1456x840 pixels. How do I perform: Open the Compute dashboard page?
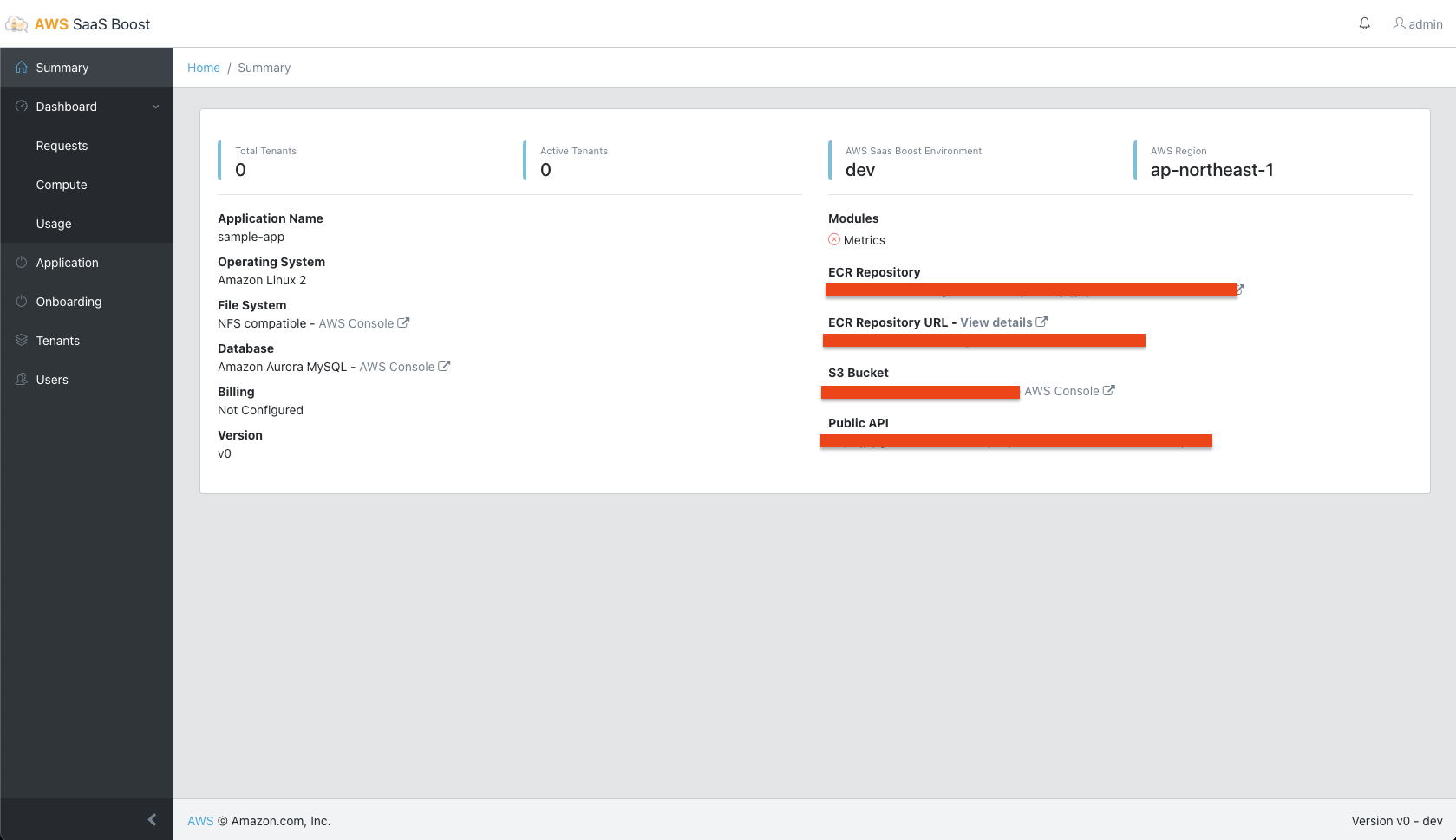point(87,185)
